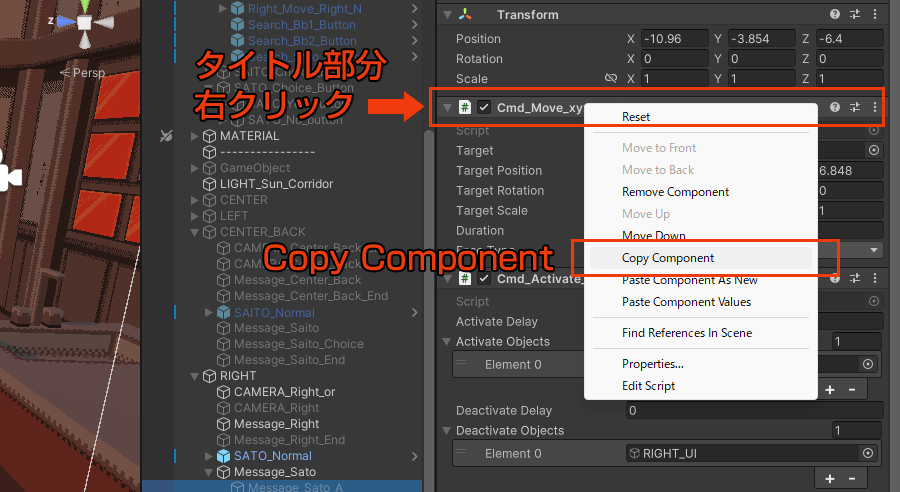The width and height of the screenshot is (900, 492).
Task: Toggle the Scale proportions link icon
Action: (610, 78)
